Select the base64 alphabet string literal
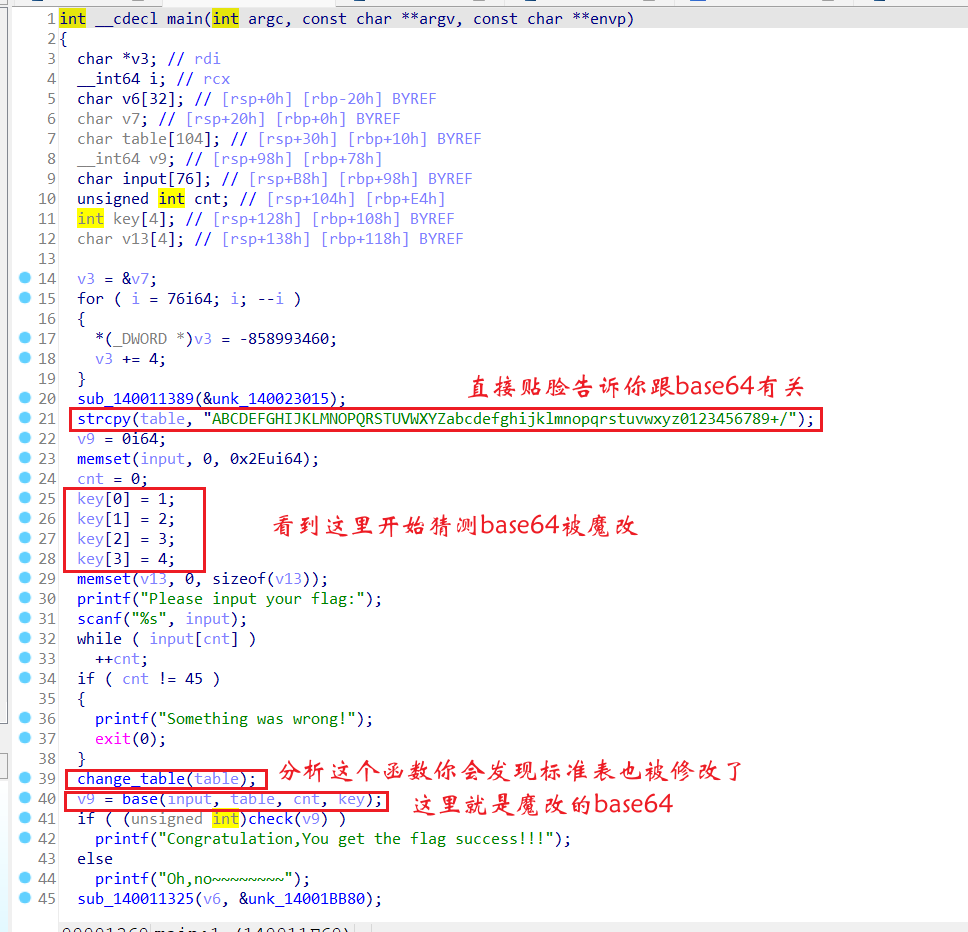This screenshot has height=932, width=968. pos(500,419)
